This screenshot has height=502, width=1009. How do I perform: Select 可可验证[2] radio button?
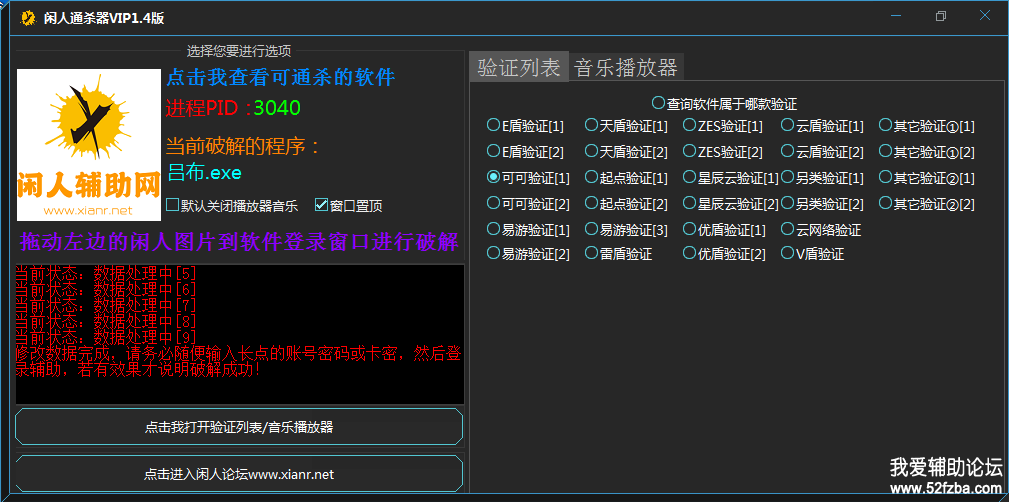(x=529, y=204)
